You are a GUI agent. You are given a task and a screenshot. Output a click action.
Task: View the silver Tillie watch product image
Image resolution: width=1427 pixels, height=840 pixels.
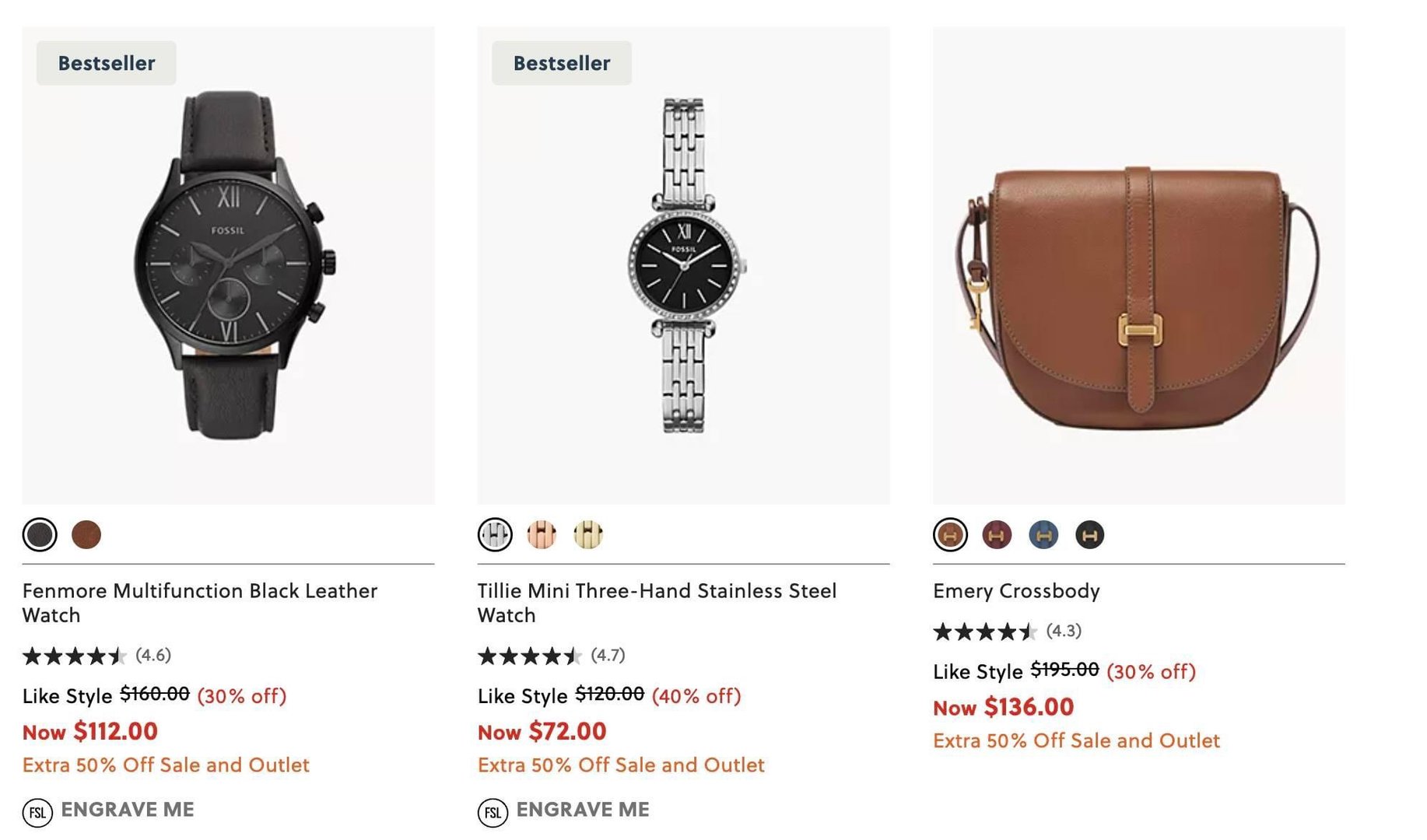point(683,265)
